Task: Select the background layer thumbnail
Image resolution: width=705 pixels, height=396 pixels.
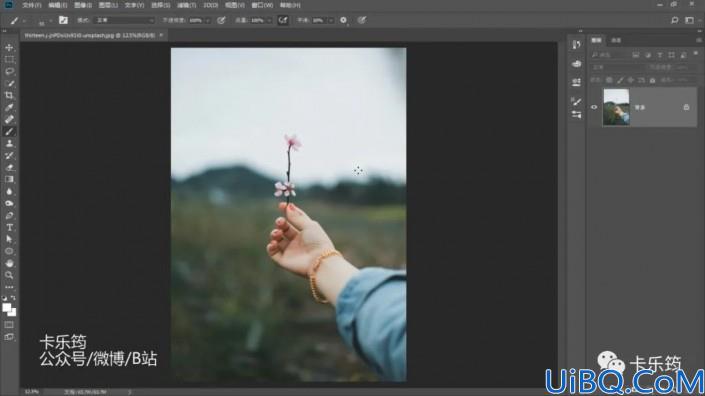Action: 616,107
